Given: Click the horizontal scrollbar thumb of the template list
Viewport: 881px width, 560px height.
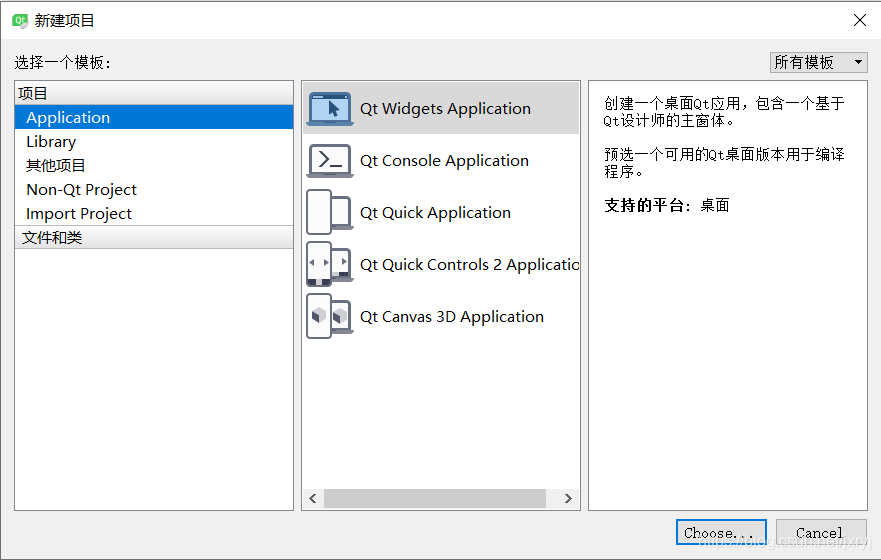Looking at the screenshot, I should click(435, 498).
